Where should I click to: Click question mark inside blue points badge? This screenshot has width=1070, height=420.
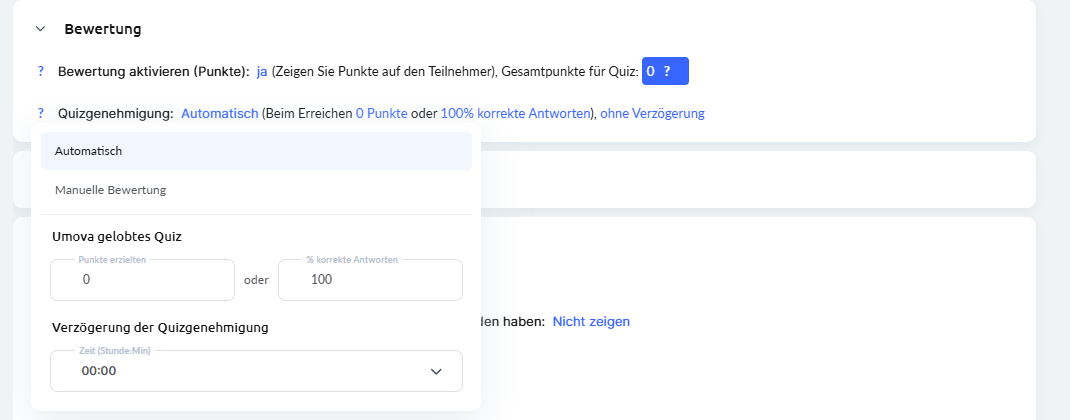click(667, 72)
